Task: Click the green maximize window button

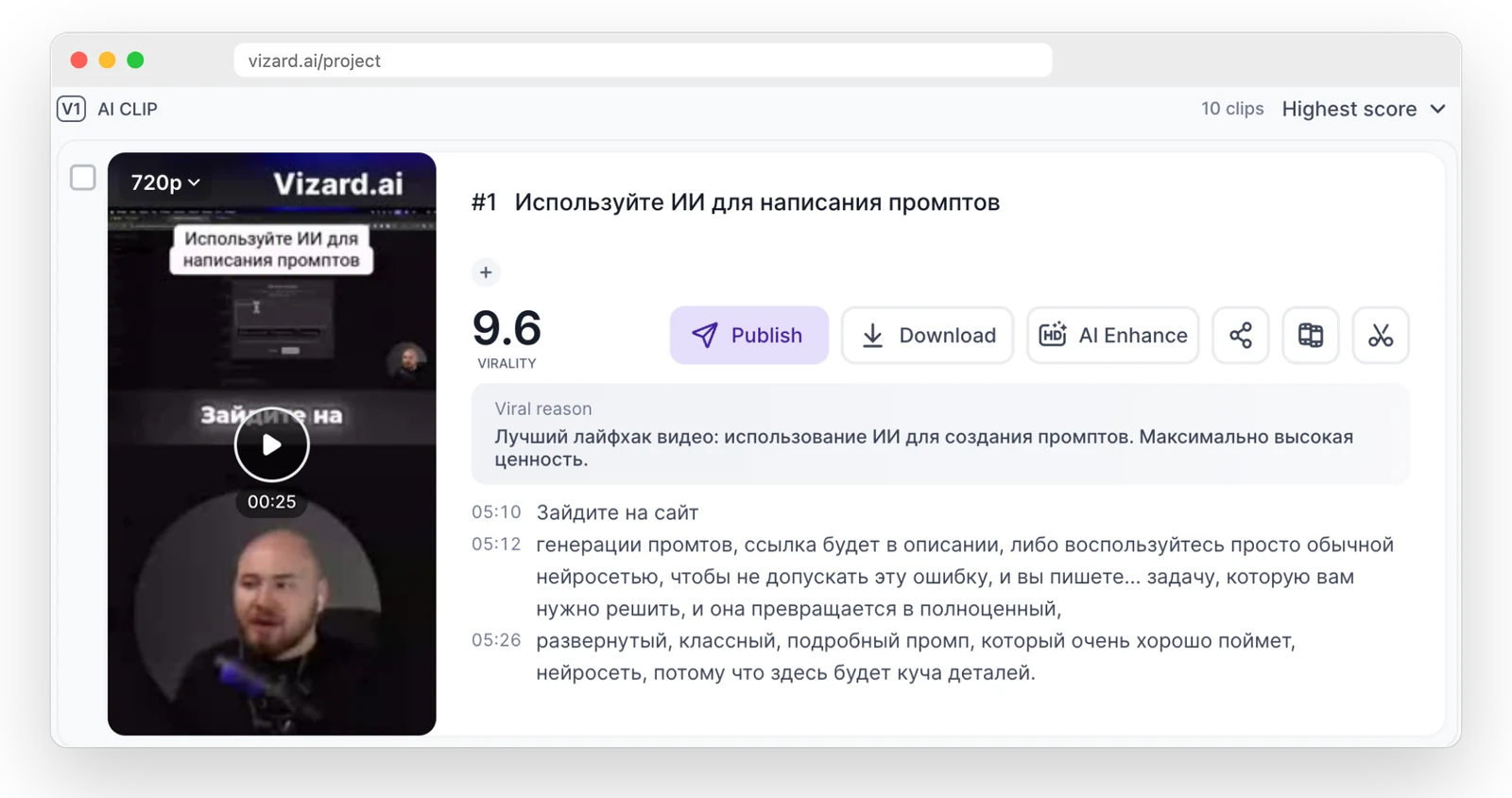Action: point(136,61)
